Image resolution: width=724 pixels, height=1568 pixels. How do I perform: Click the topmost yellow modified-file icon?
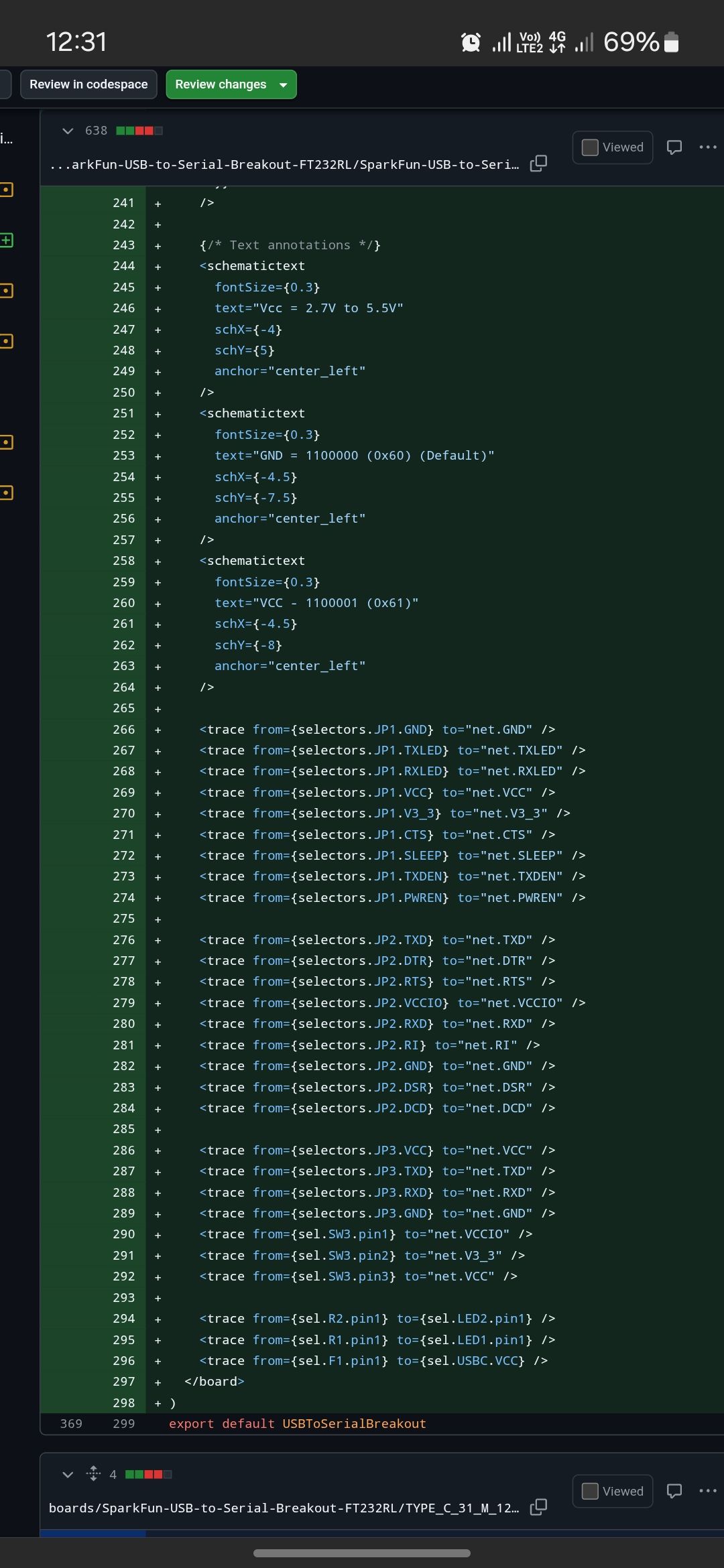point(7,190)
